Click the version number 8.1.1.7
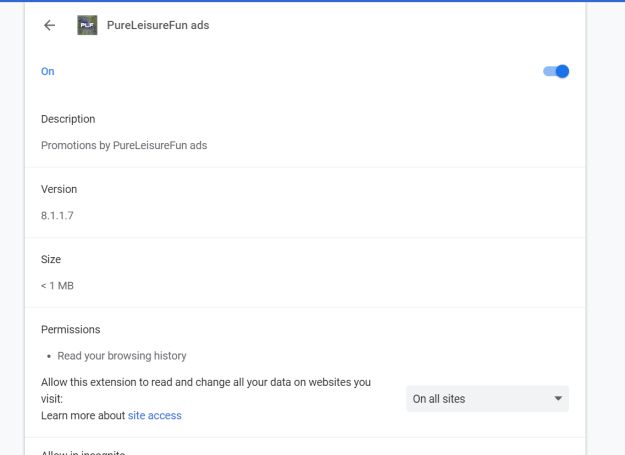Screen dimensions: 625x455 [x=59, y=215]
